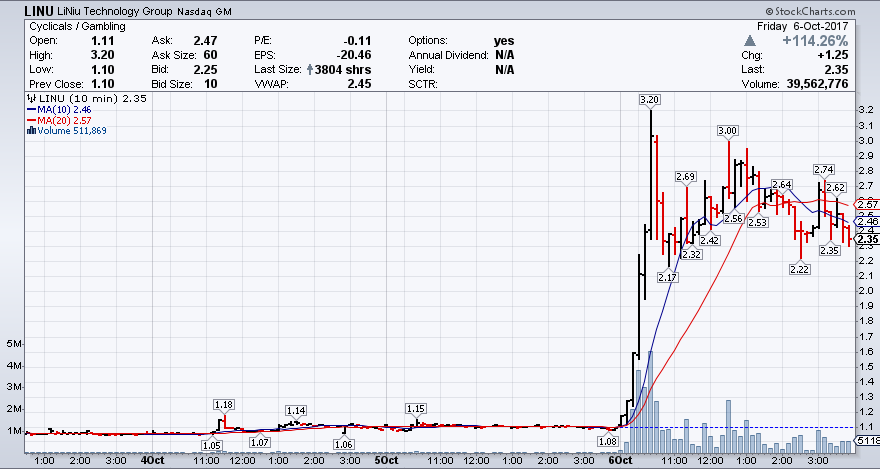This screenshot has width=880, height=469.
Task: Click the 1.18 price label on 4 Oct
Action: click(x=224, y=404)
